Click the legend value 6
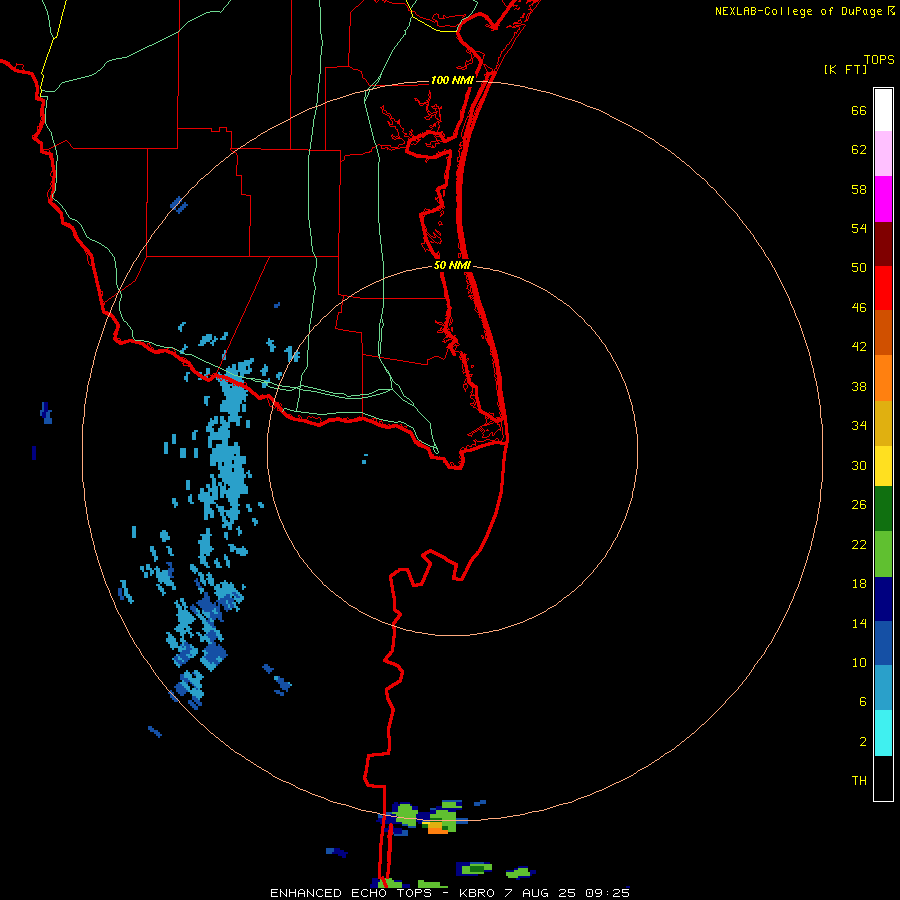900x900 pixels. (863, 701)
